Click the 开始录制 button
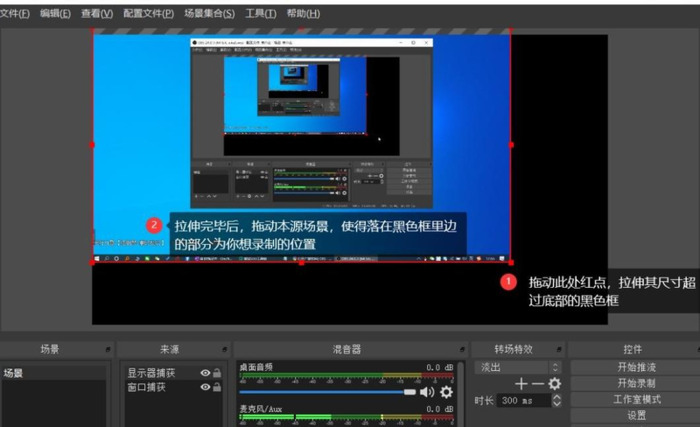The height and width of the screenshot is (427, 700). 636,383
